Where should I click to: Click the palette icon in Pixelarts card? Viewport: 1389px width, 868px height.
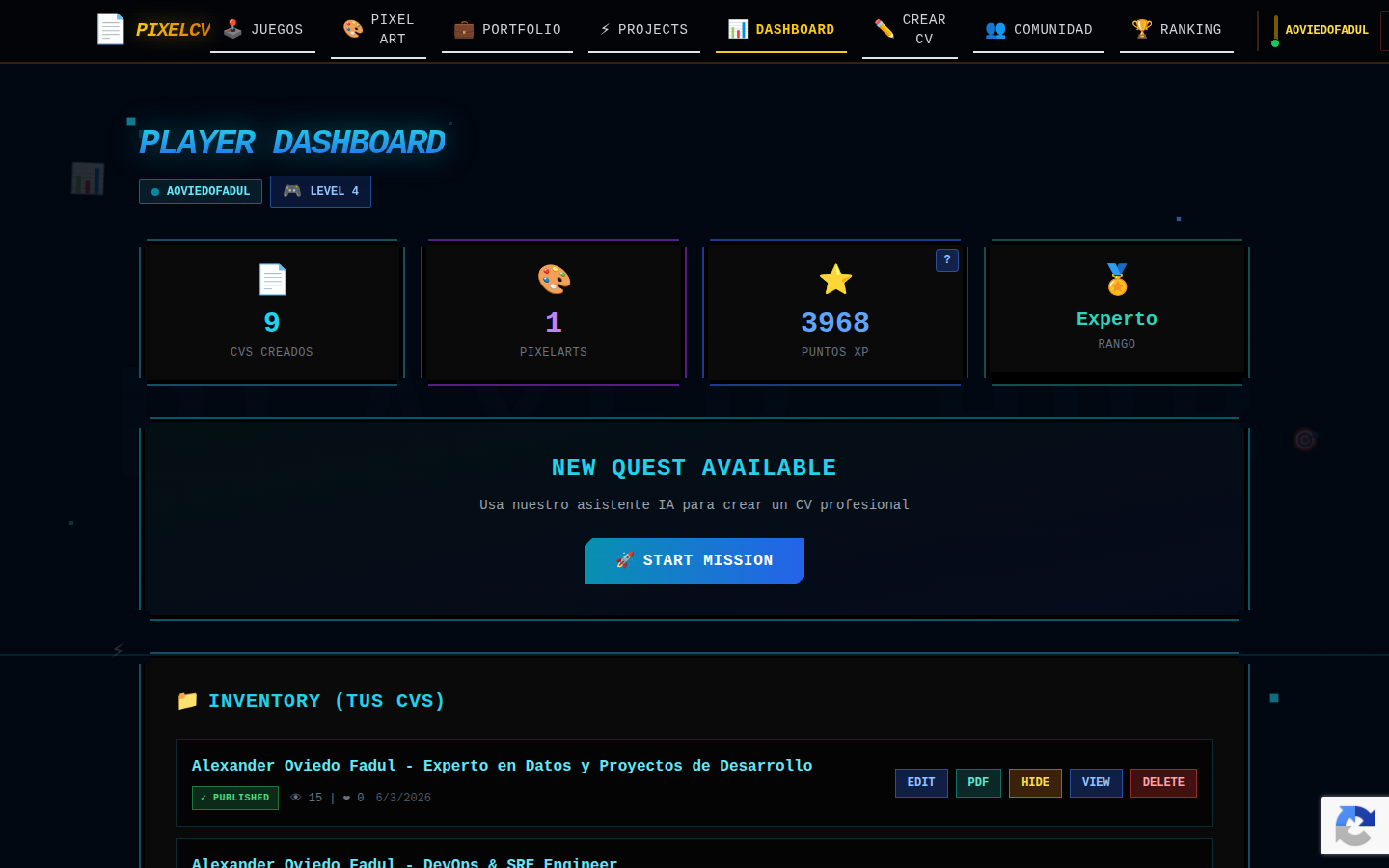click(x=554, y=280)
